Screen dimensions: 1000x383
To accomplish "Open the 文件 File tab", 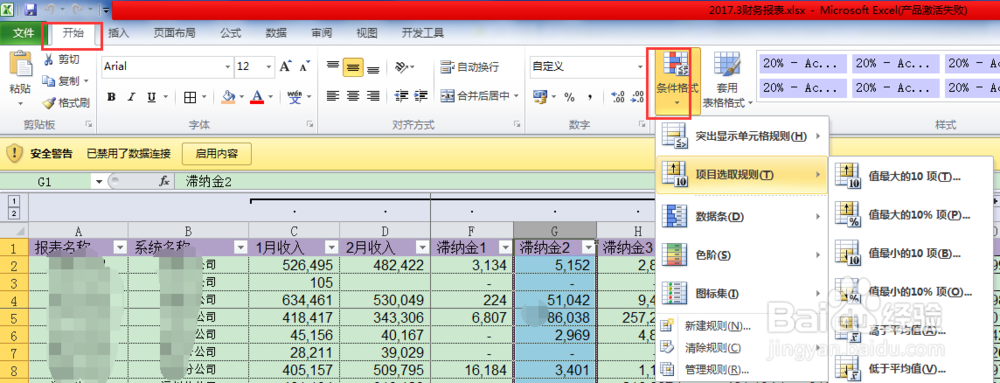I will [x=23, y=33].
